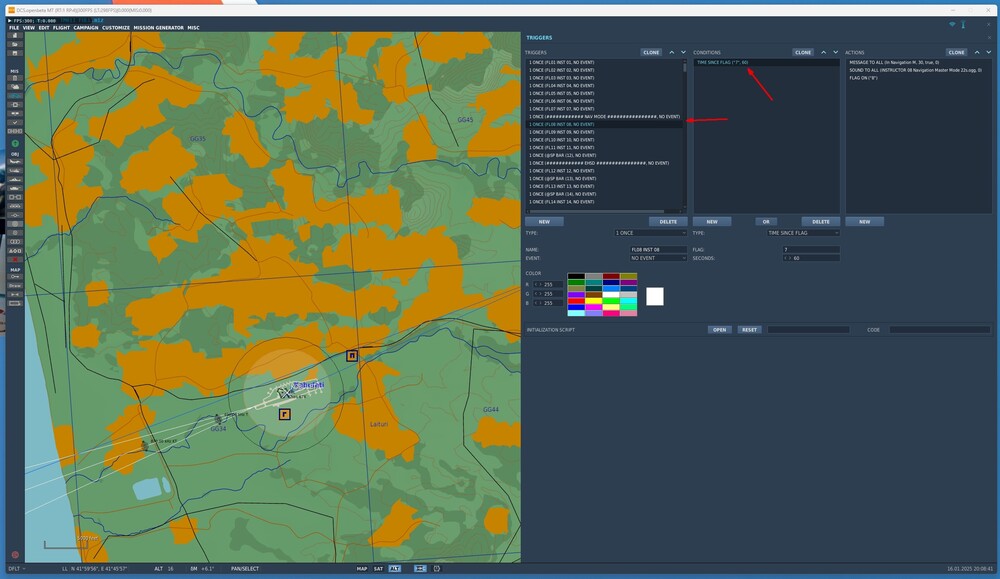Toggle SAT map view mode
This screenshot has width=1000, height=579.
(x=378, y=568)
